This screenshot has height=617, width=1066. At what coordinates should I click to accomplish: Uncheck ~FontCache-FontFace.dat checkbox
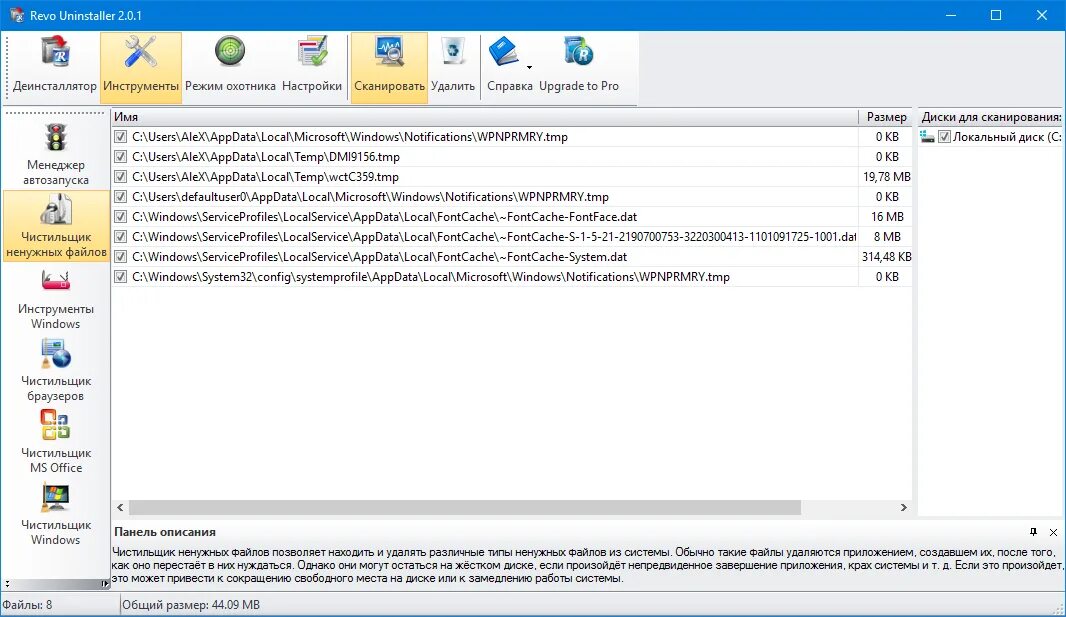click(120, 217)
